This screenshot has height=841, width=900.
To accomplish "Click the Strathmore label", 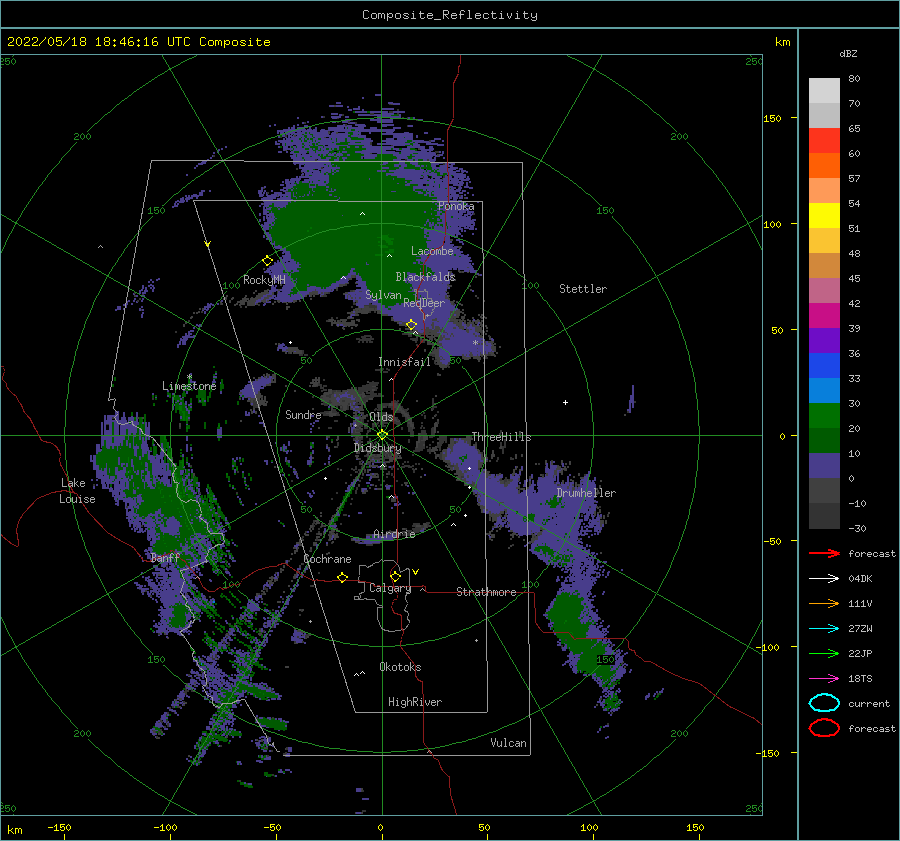I will click(486, 592).
